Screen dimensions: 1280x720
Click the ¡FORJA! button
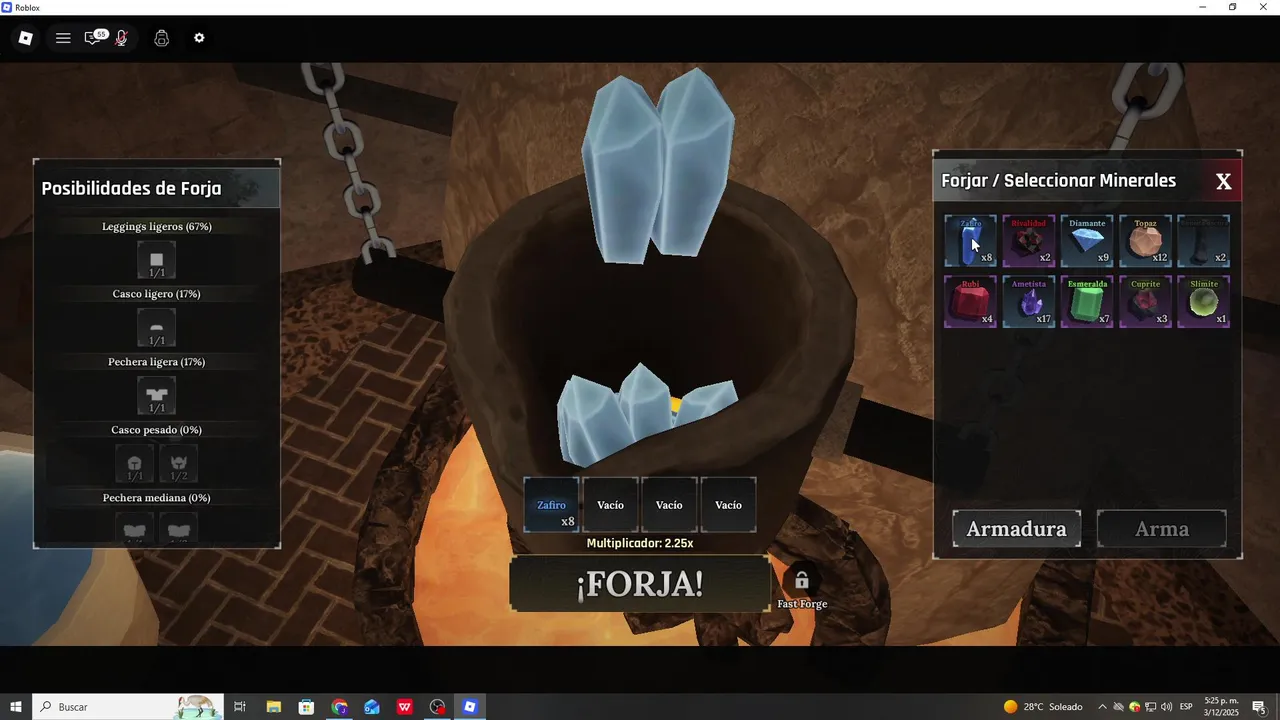(640, 584)
